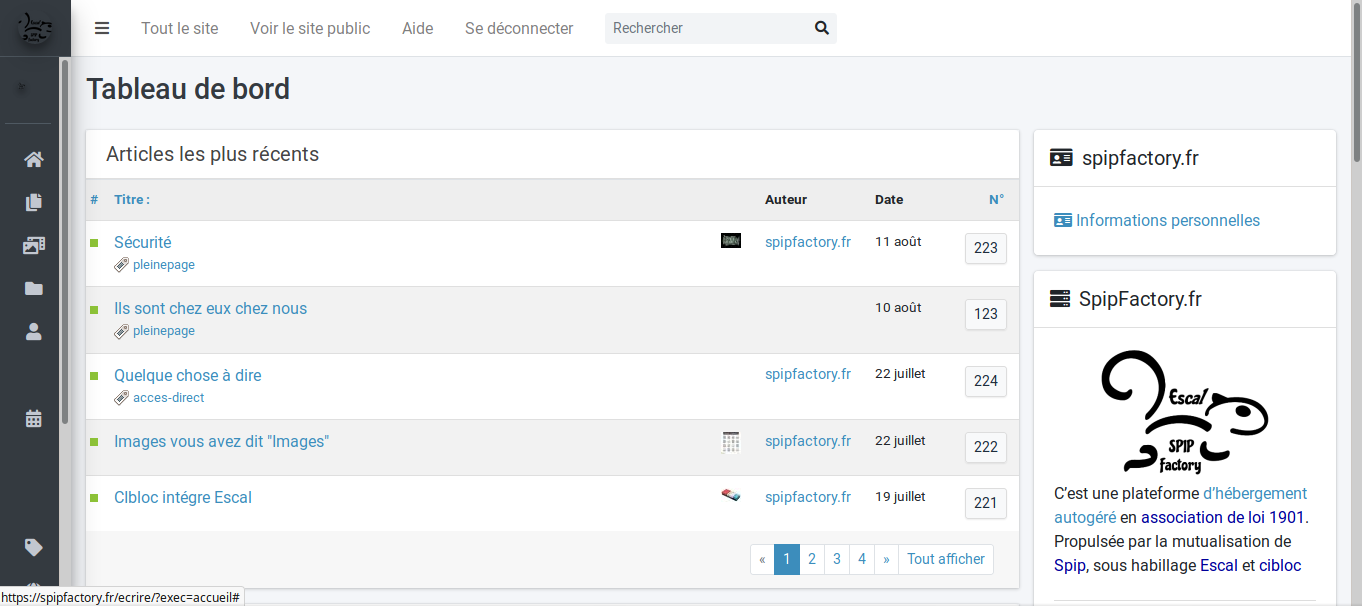This screenshot has width=1362, height=606.
Task: Open the home icon in sidebar
Action: (34, 160)
